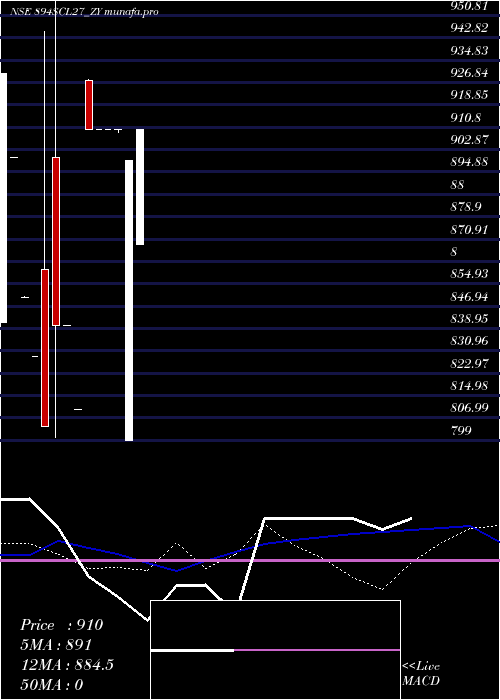Click the short red candle near 926.84
Image resolution: width=500 pixels, height=700 pixels.
click(89, 105)
